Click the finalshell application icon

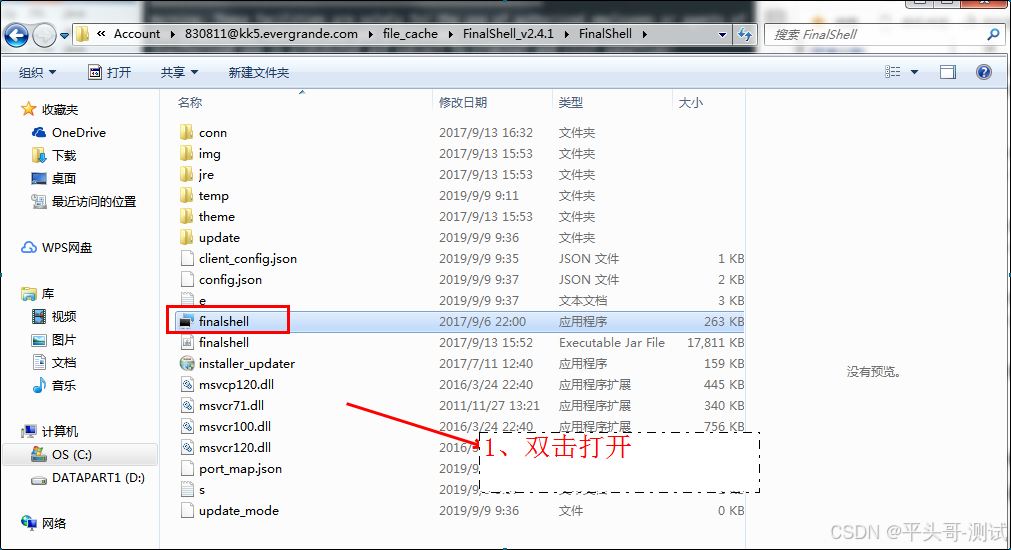(186, 321)
